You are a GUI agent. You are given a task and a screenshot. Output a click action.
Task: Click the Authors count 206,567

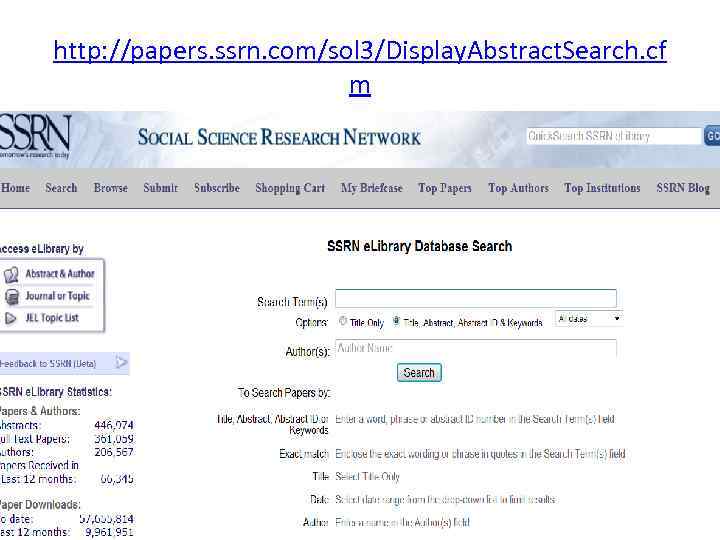pos(113,452)
